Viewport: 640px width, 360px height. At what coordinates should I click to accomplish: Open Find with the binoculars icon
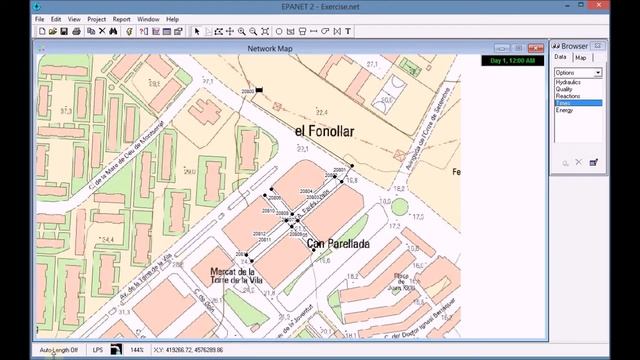[x=113, y=31]
